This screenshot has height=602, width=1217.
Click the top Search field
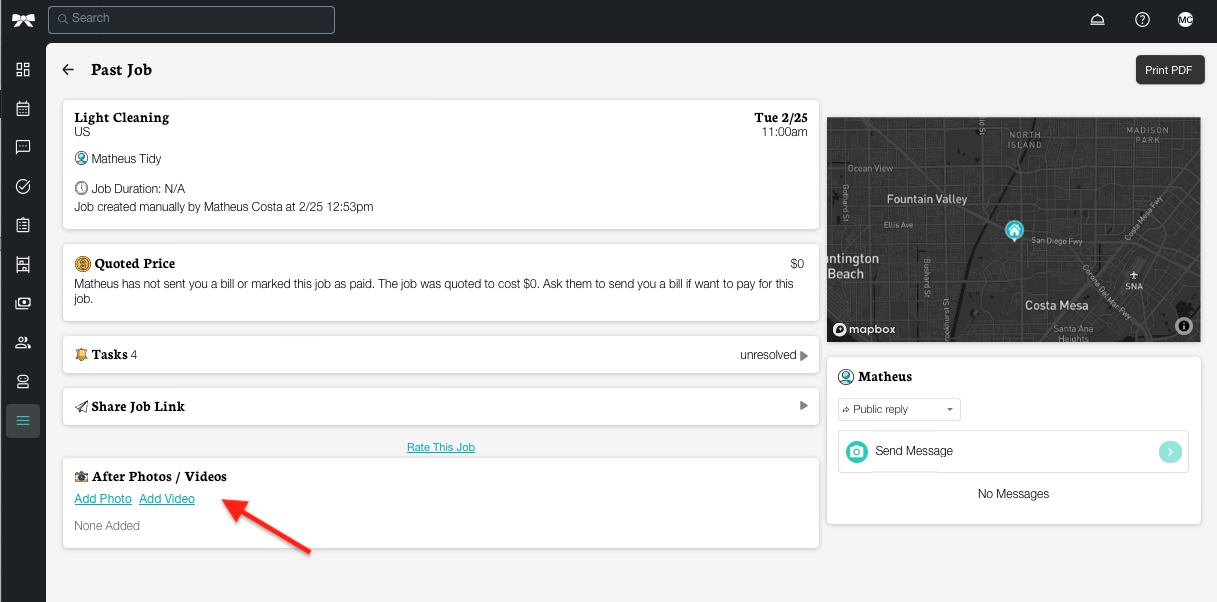pos(191,19)
